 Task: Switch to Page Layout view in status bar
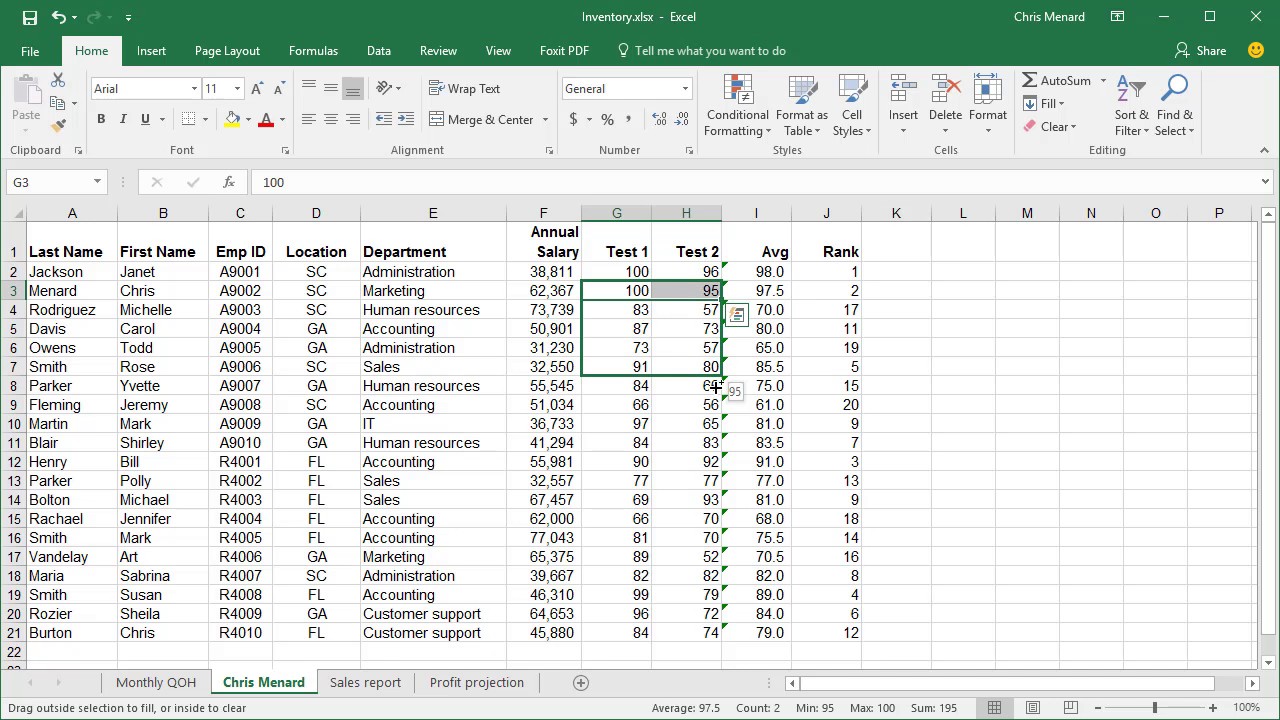coord(1032,708)
